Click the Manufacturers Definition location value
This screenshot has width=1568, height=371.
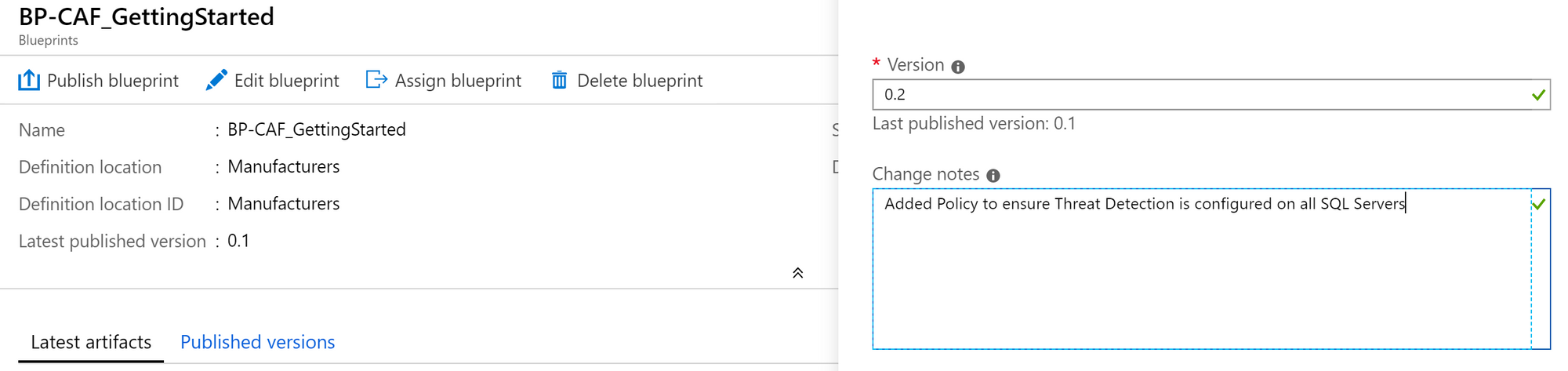(284, 166)
